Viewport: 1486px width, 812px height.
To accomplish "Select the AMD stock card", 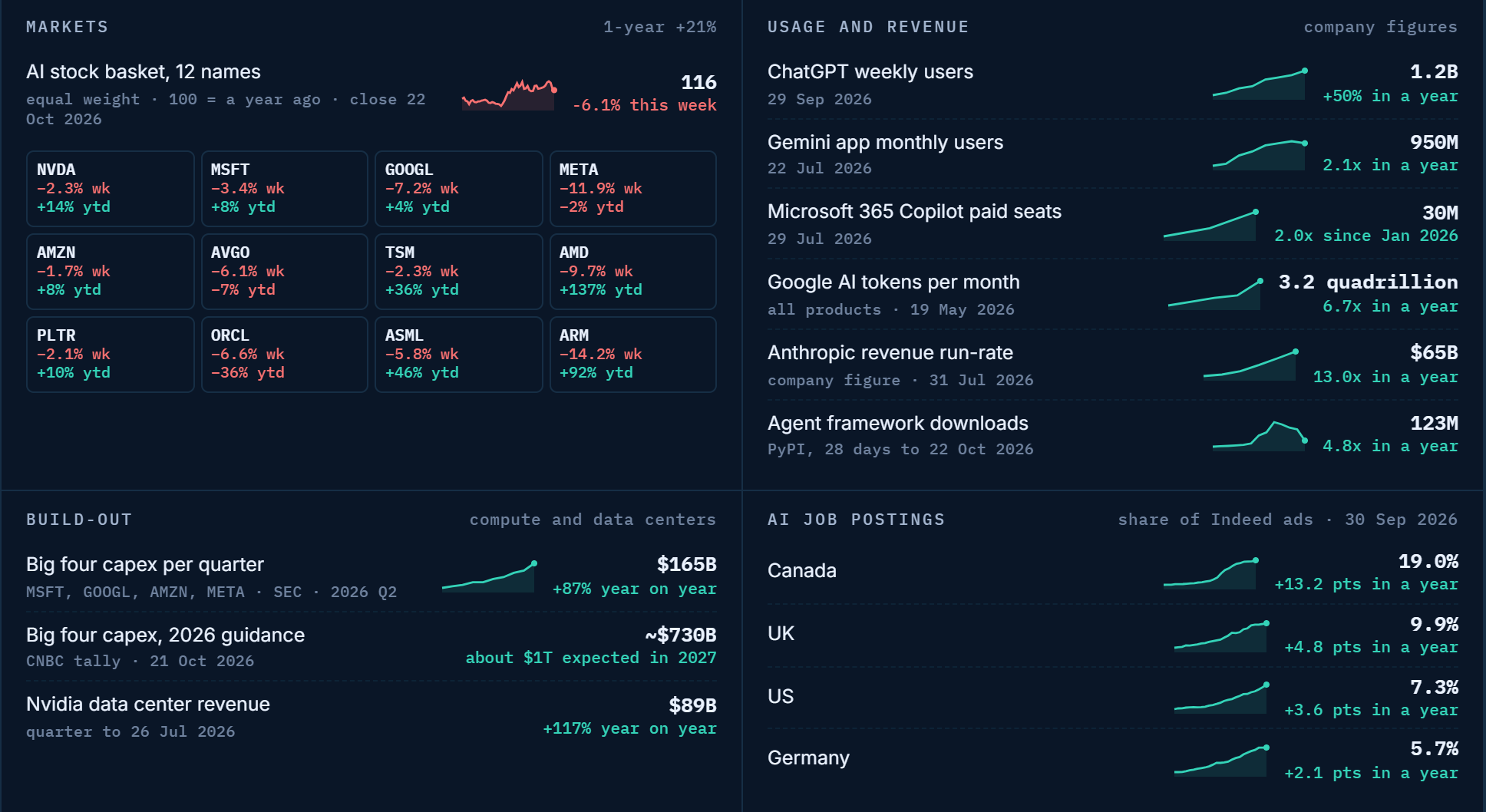I will (633, 272).
